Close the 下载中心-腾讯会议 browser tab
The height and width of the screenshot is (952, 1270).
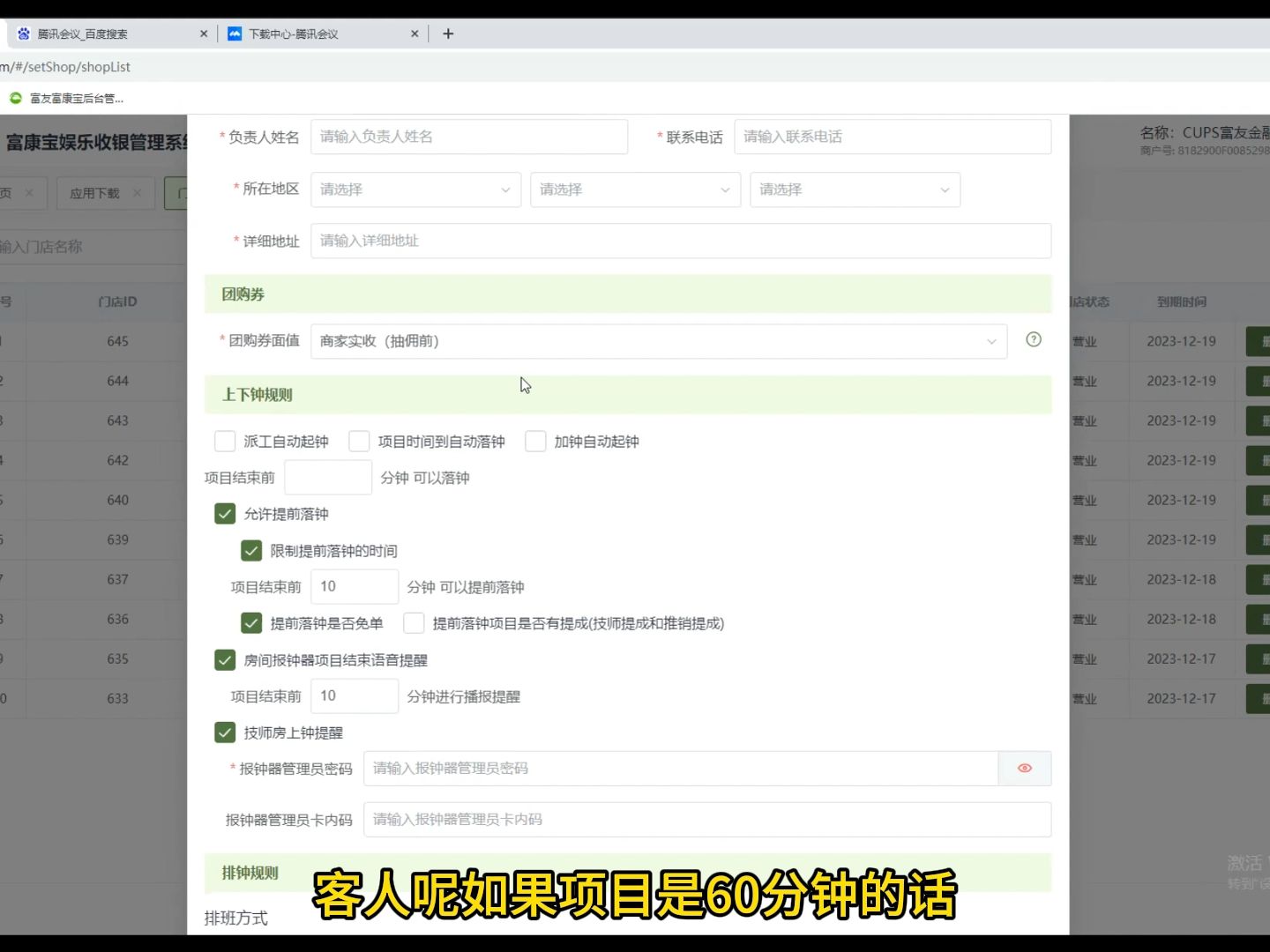click(415, 33)
